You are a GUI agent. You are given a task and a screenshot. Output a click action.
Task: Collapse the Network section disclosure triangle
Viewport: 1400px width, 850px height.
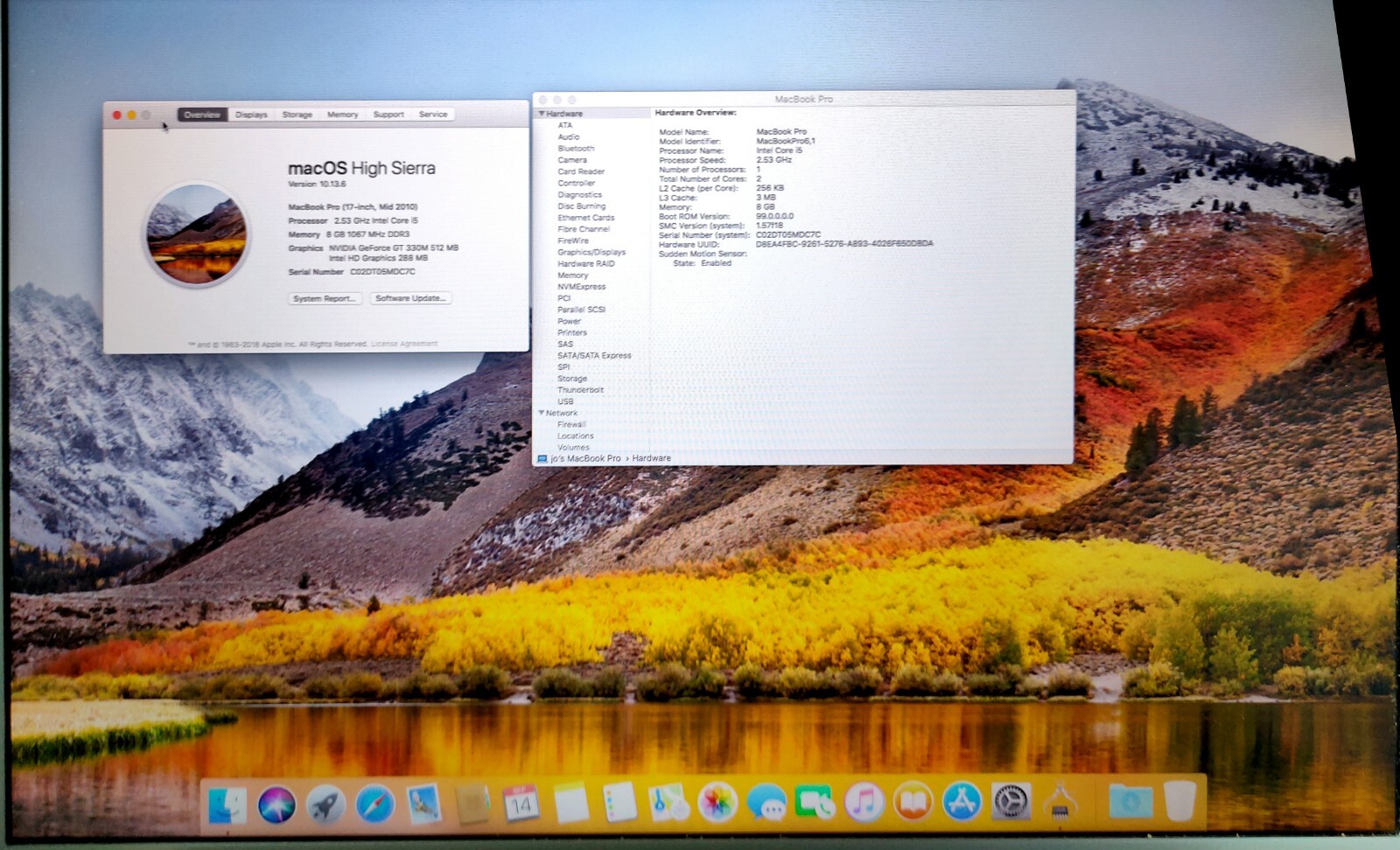pos(542,413)
